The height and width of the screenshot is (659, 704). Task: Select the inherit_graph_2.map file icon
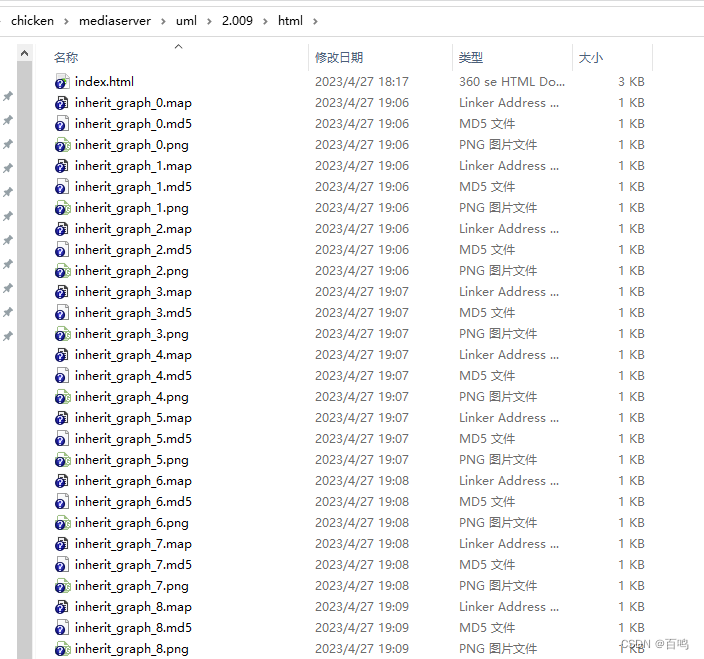click(x=62, y=229)
